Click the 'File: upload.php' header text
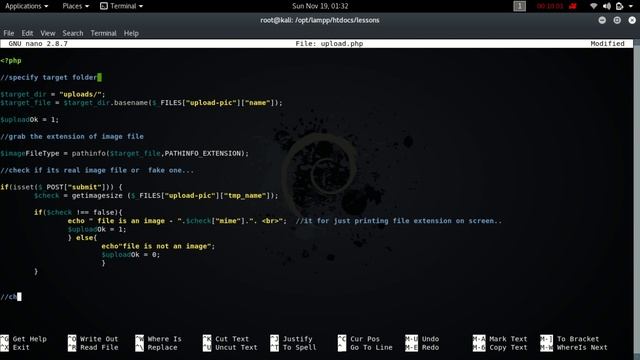The image size is (640, 360). coord(329,44)
